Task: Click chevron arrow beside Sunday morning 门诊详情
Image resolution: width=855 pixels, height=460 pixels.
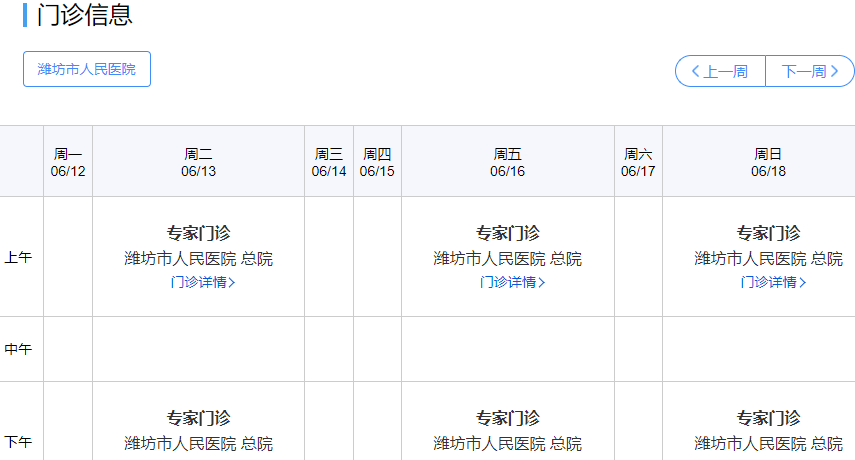Action: click(x=803, y=282)
